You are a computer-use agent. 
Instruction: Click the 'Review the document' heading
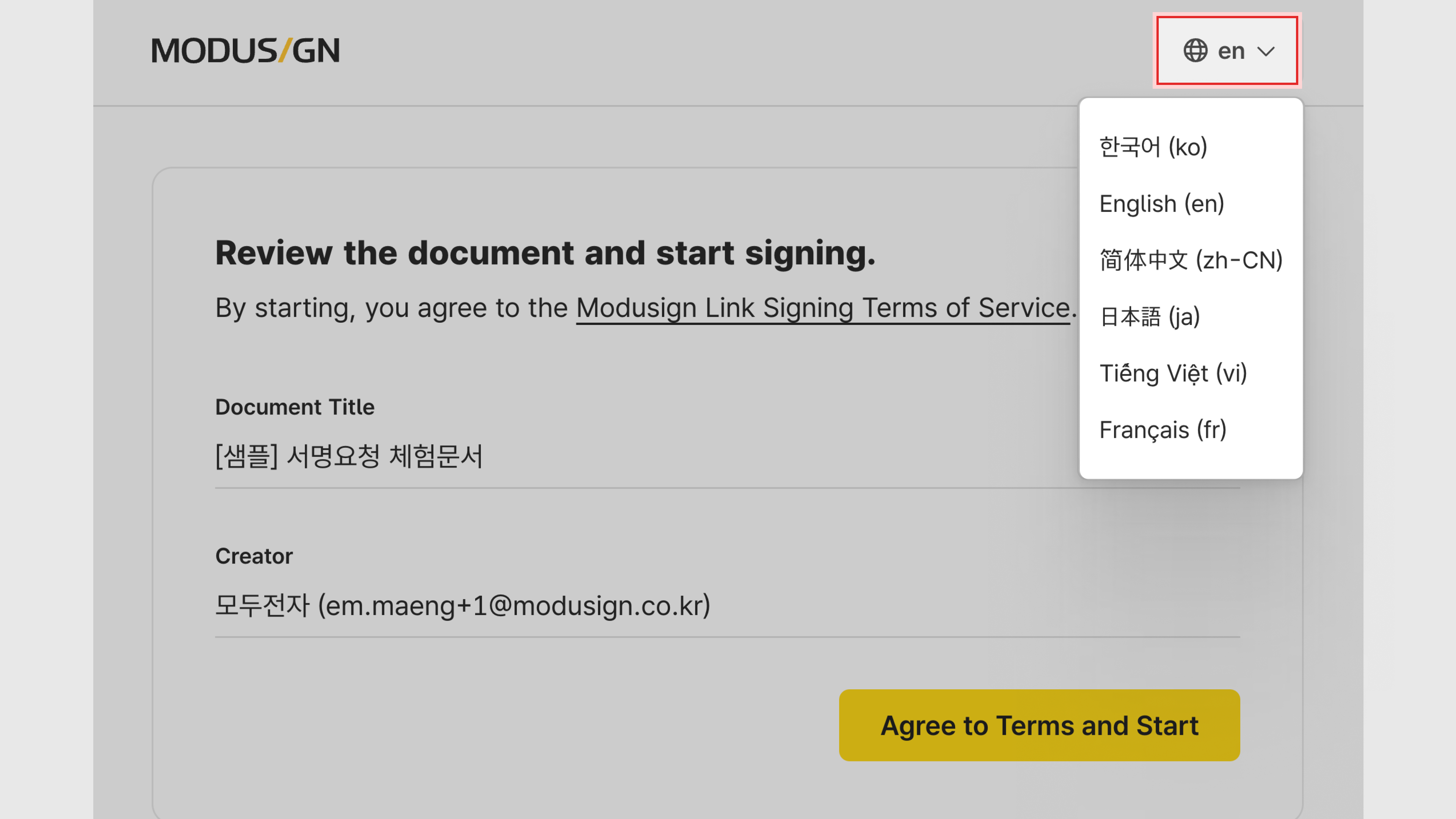pyautogui.click(x=546, y=253)
